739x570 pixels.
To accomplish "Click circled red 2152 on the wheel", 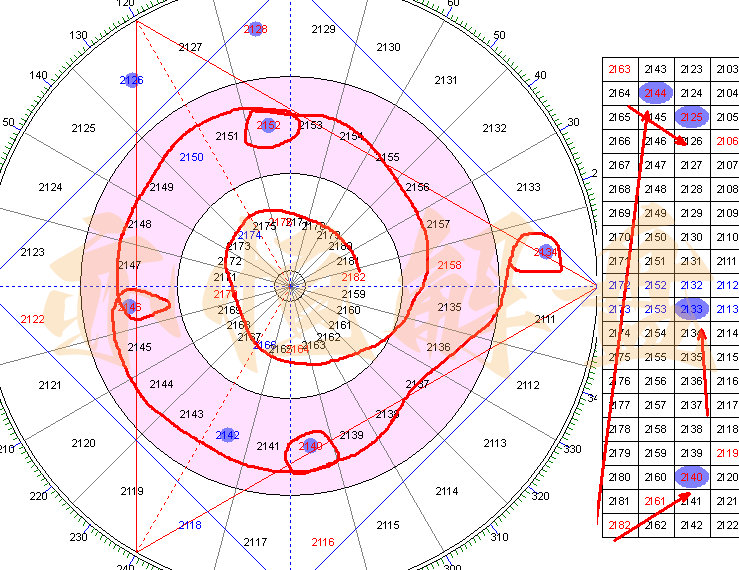I will (x=269, y=125).
